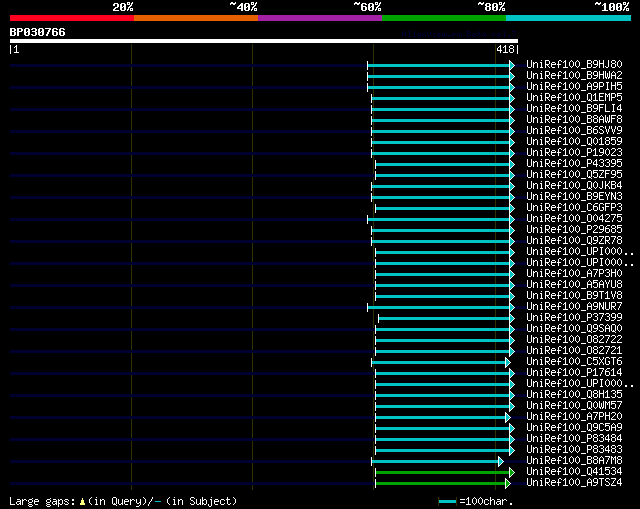Screen dimensions: 640x509
Task: Click the UniRef100_A5AYU8 entry
Action: [574, 285]
